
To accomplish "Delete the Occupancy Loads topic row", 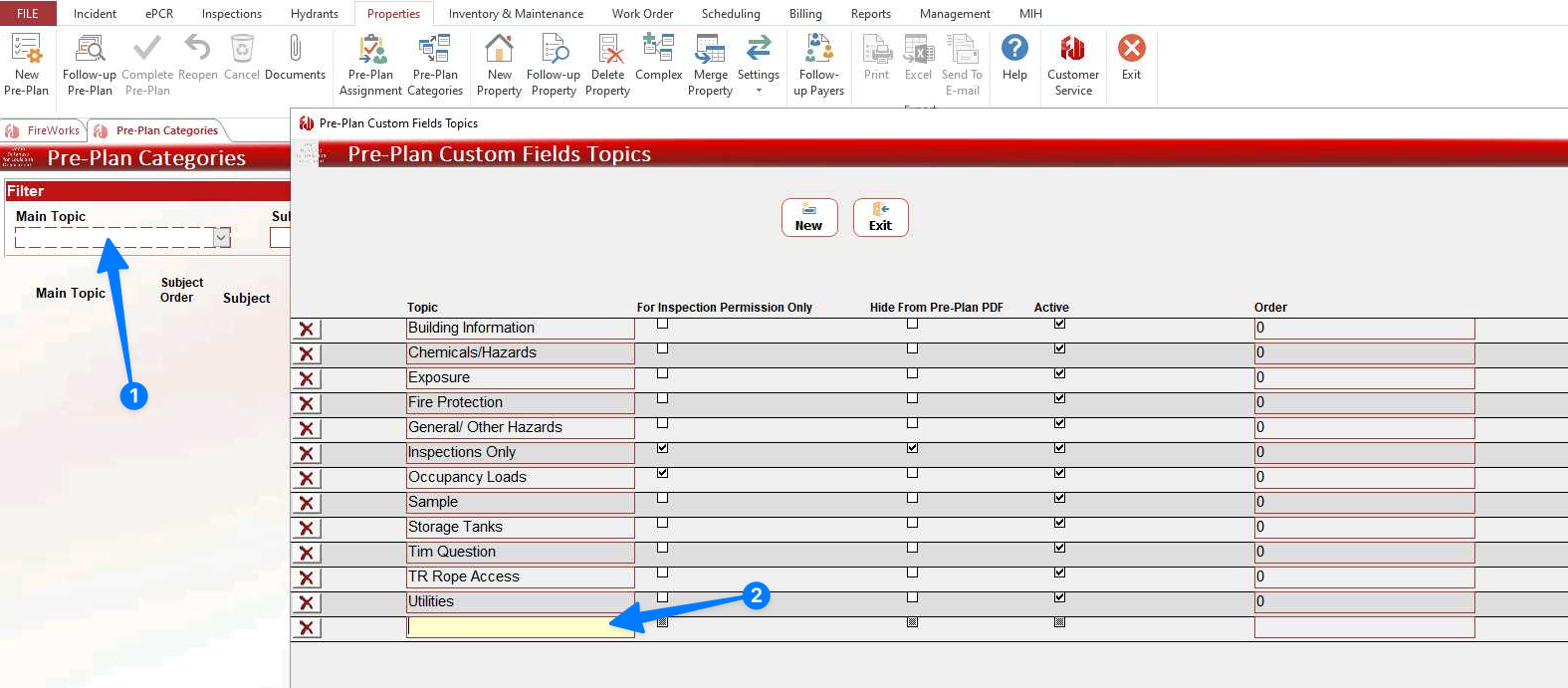I will pos(307,479).
